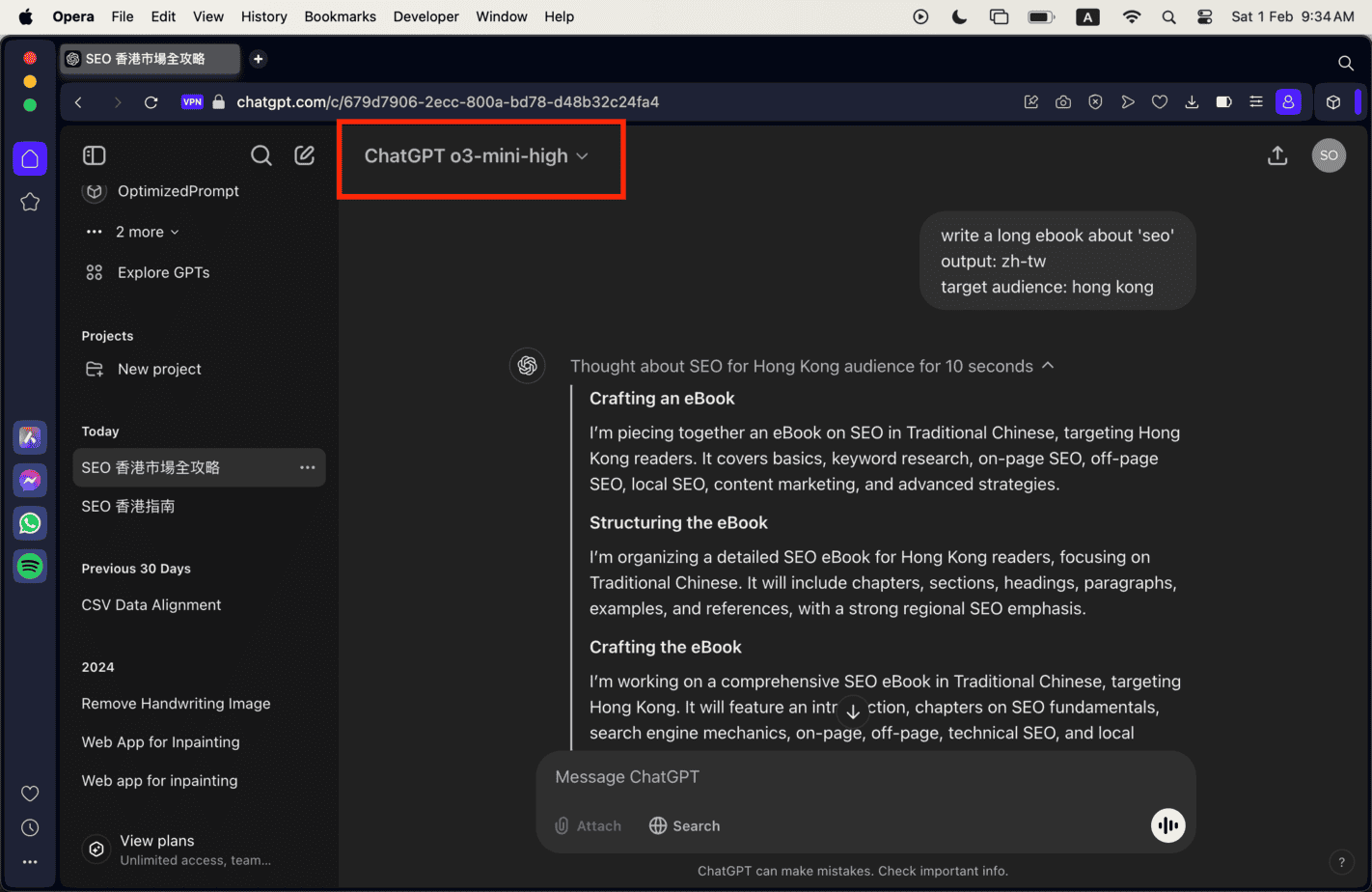Open WhatsApp in Opera sidebar

pyautogui.click(x=30, y=523)
